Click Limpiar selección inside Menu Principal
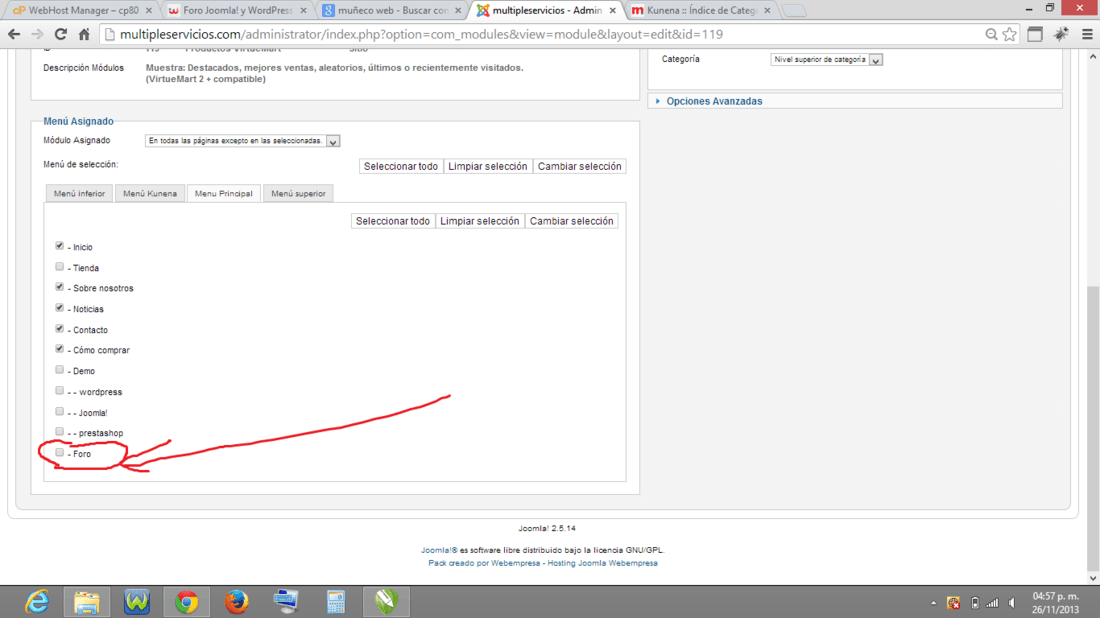Screen dimensions: 1100x618 pos(480,221)
